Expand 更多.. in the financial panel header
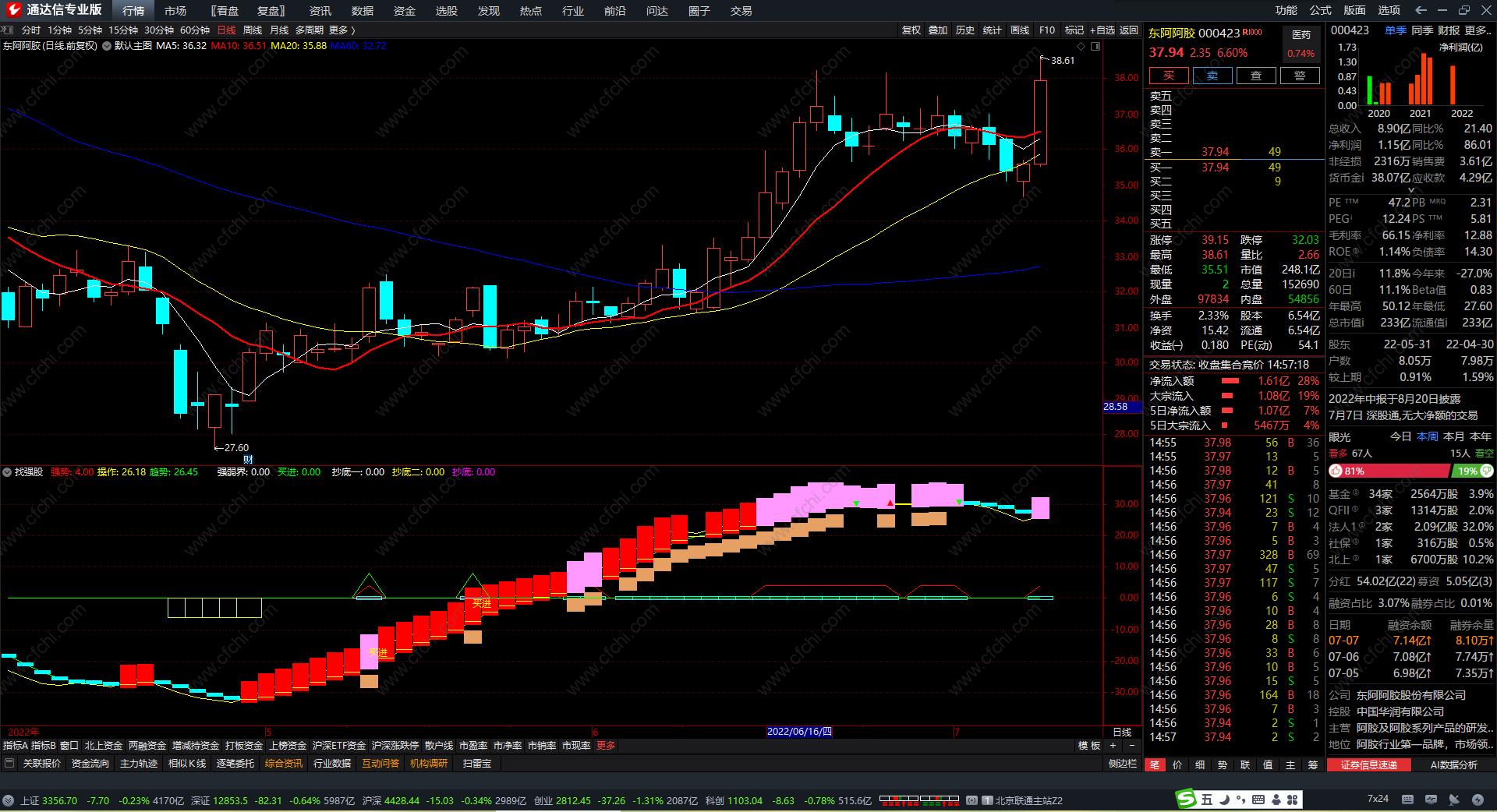The image size is (1497, 812). pos(1478,30)
